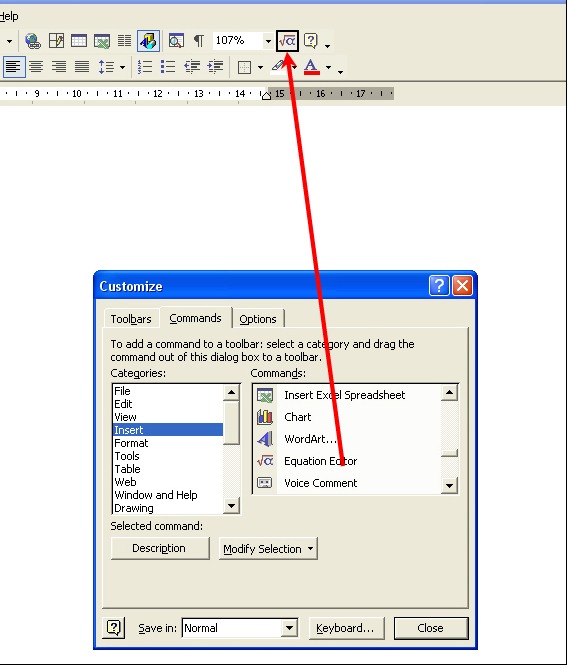The image size is (569, 668).
Task: Click the Equation Editor toolbar icon
Action: click(x=287, y=41)
